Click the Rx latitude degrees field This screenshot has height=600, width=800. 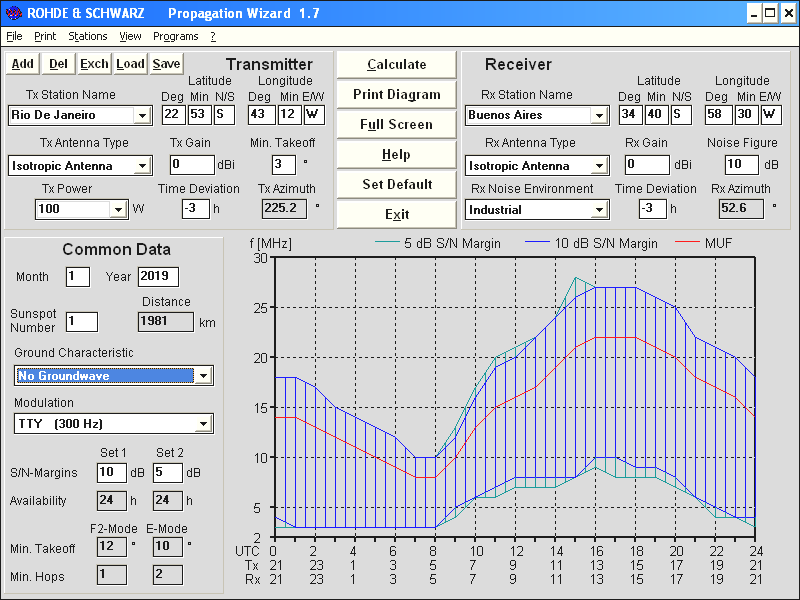click(631, 115)
